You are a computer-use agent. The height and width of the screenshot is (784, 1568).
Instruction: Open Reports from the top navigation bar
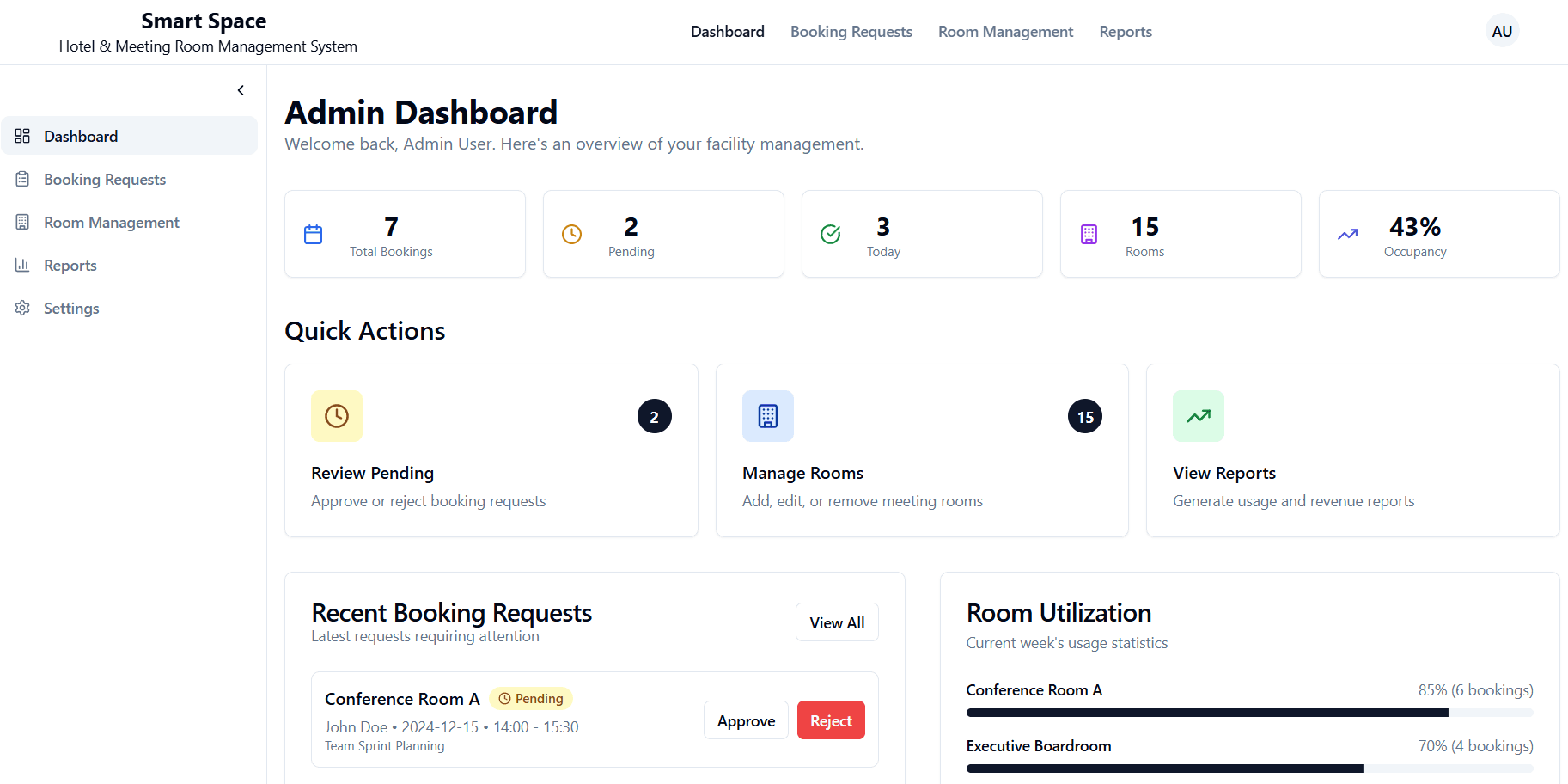[1126, 31]
